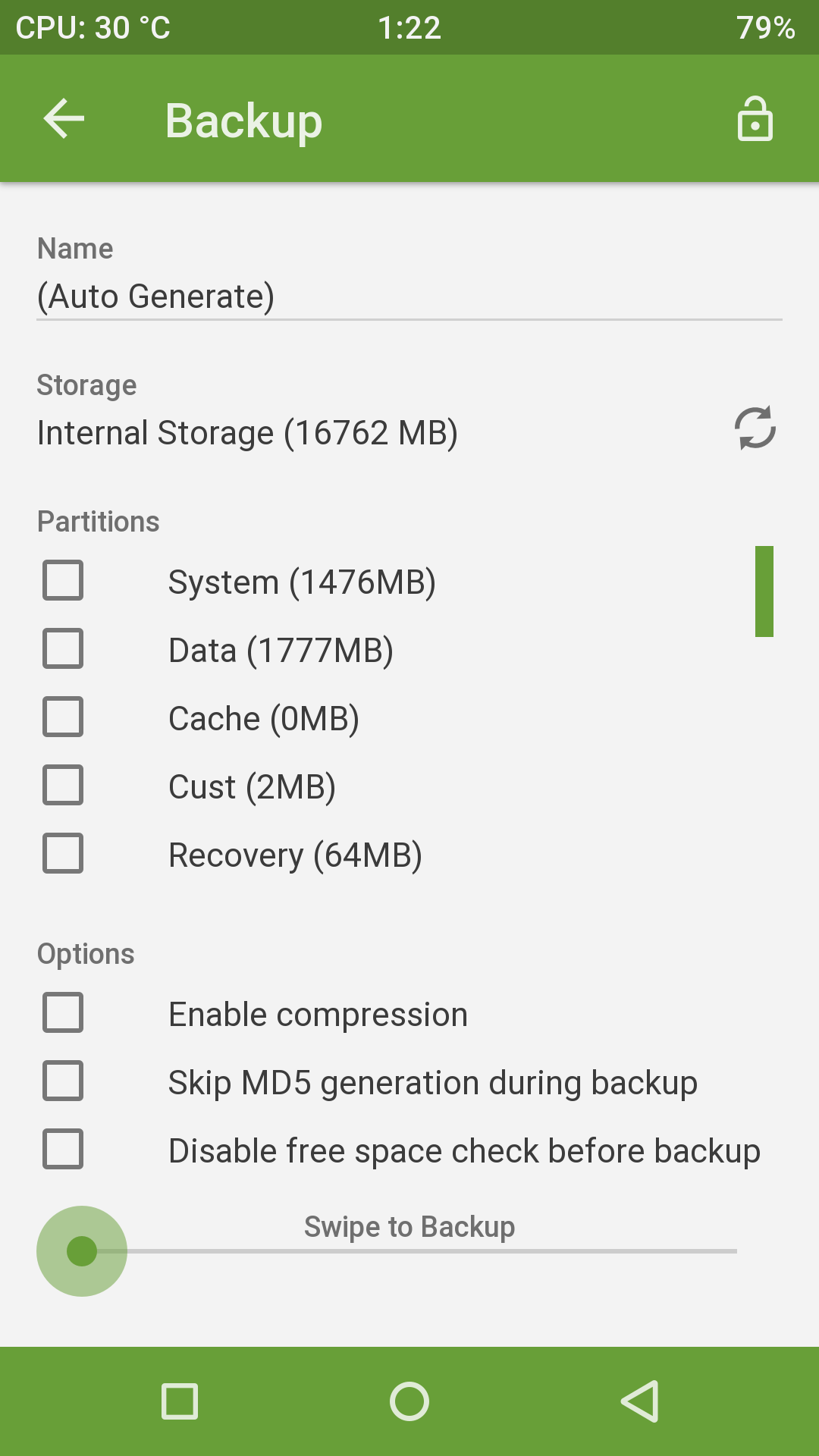Disable free space check before backup
Viewport: 819px width, 1456px height.
[63, 1150]
